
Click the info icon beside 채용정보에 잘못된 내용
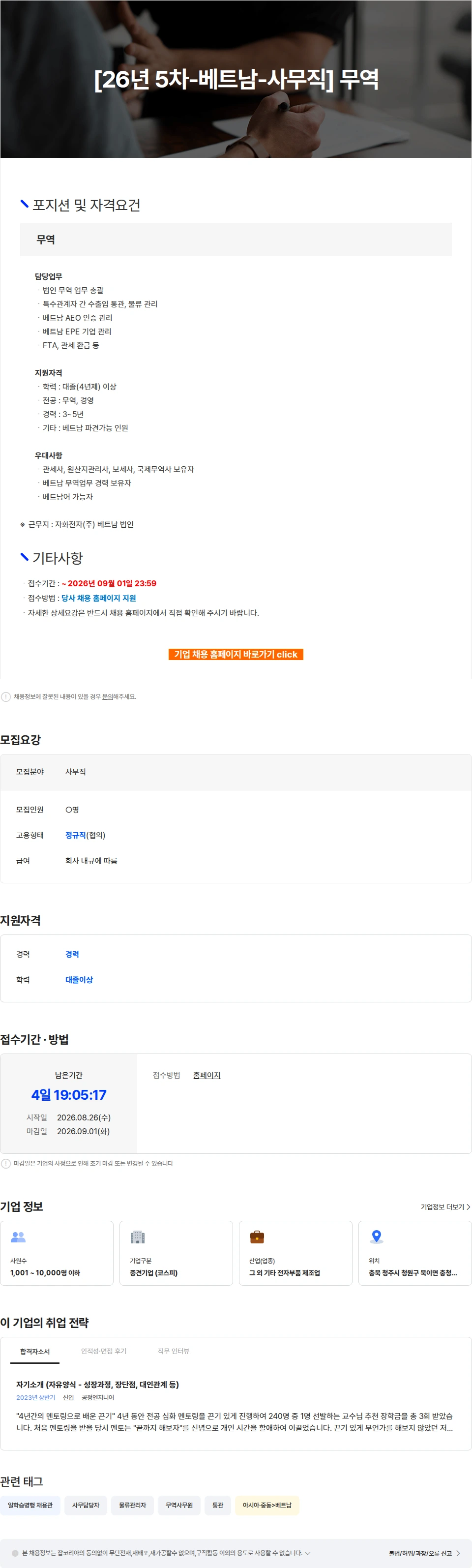click(5, 696)
